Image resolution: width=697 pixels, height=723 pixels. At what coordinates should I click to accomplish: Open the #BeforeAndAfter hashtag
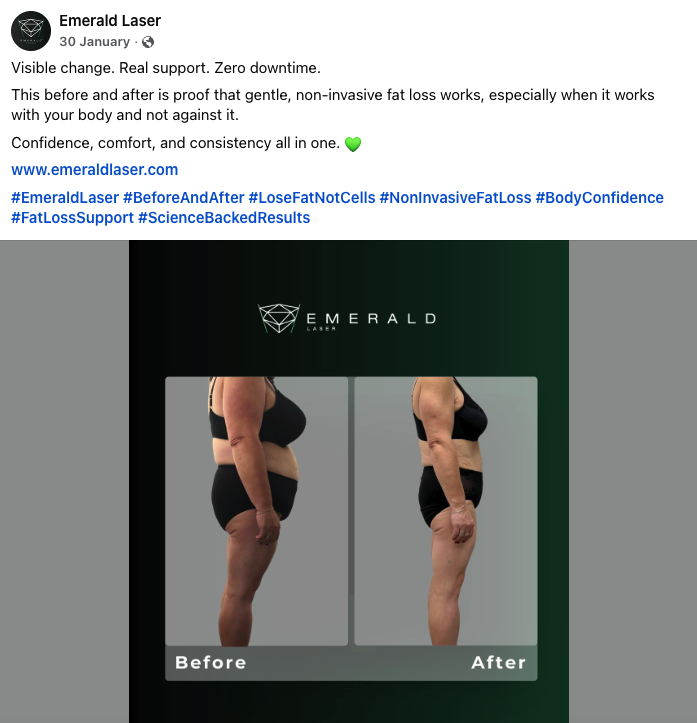tap(183, 198)
